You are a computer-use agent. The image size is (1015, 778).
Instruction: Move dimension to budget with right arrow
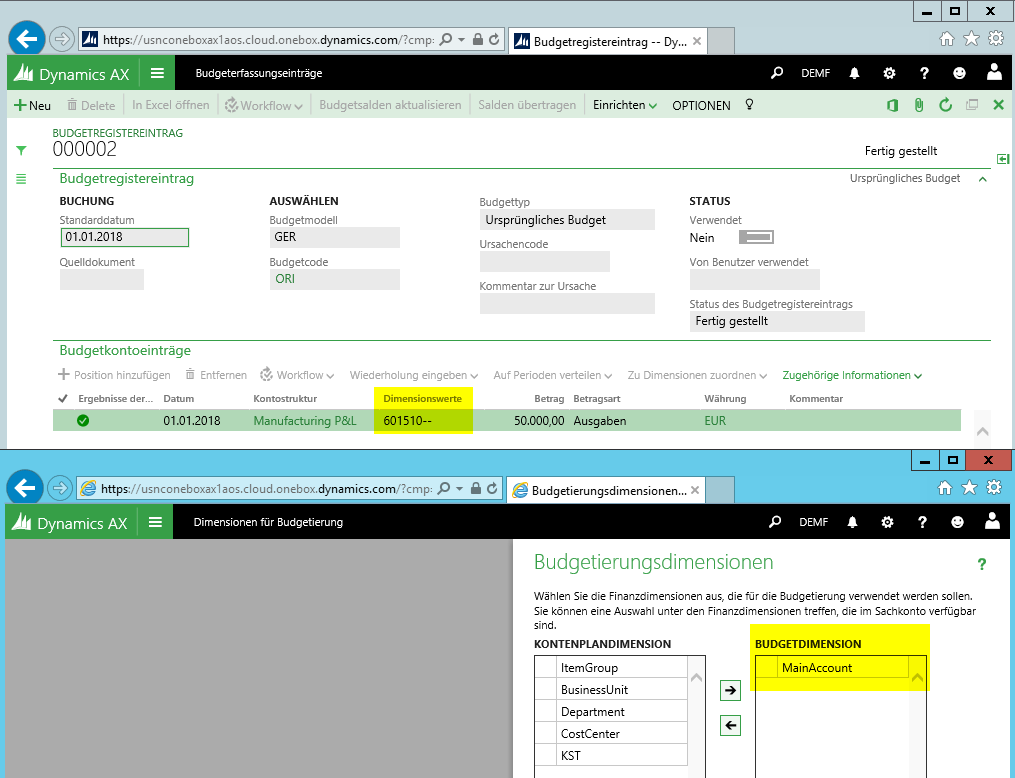tap(730, 689)
